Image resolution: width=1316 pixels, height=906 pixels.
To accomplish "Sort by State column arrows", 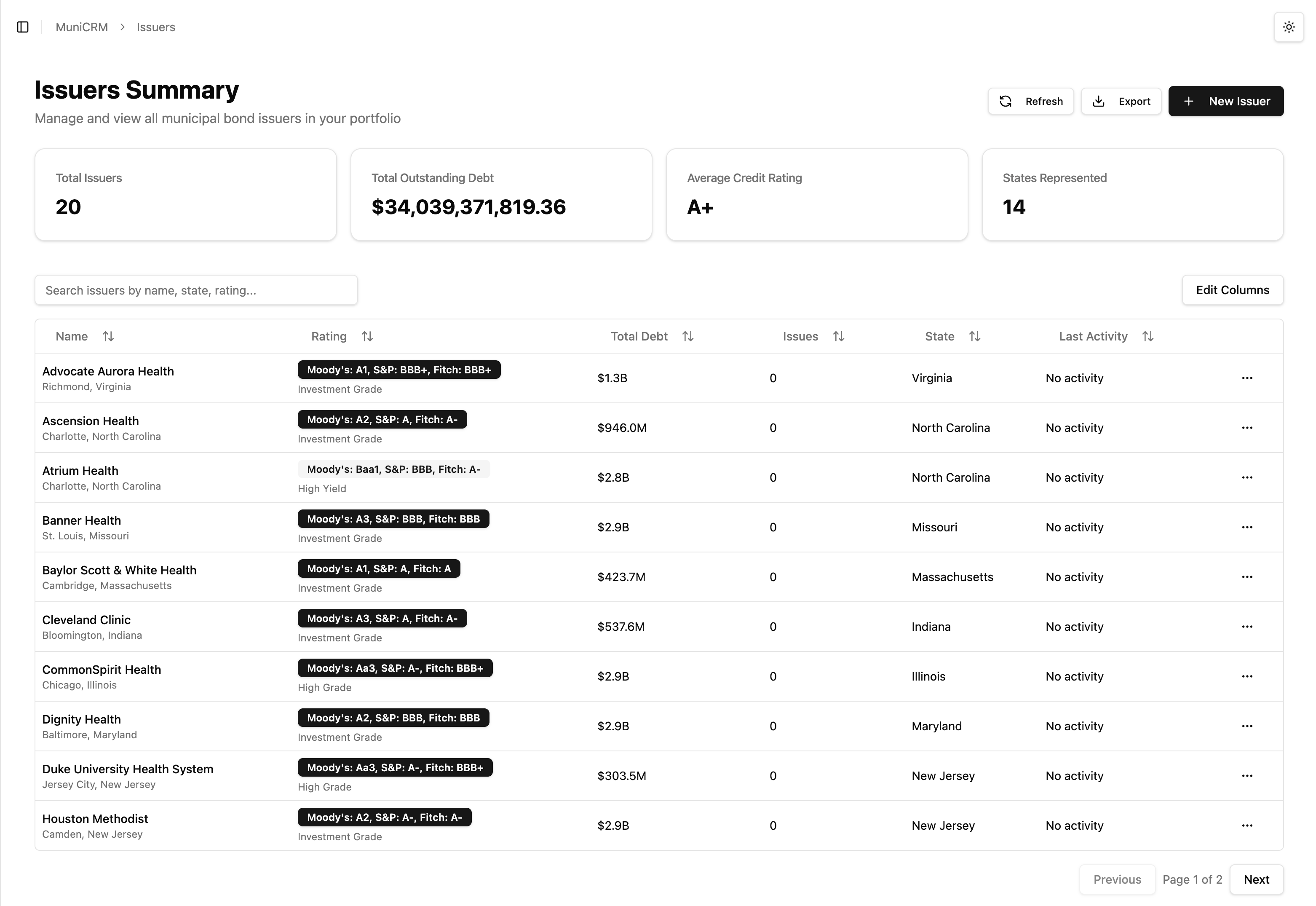I will coord(975,337).
